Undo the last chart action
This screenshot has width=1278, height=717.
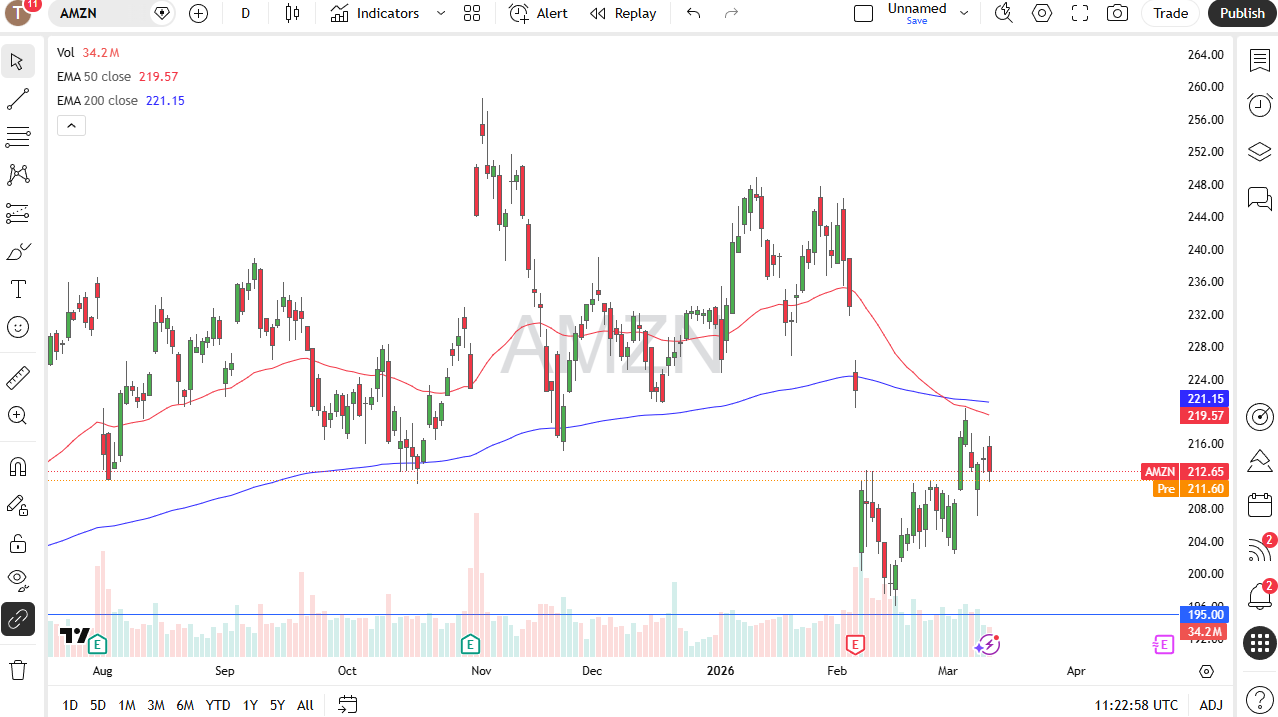pyautogui.click(x=693, y=13)
